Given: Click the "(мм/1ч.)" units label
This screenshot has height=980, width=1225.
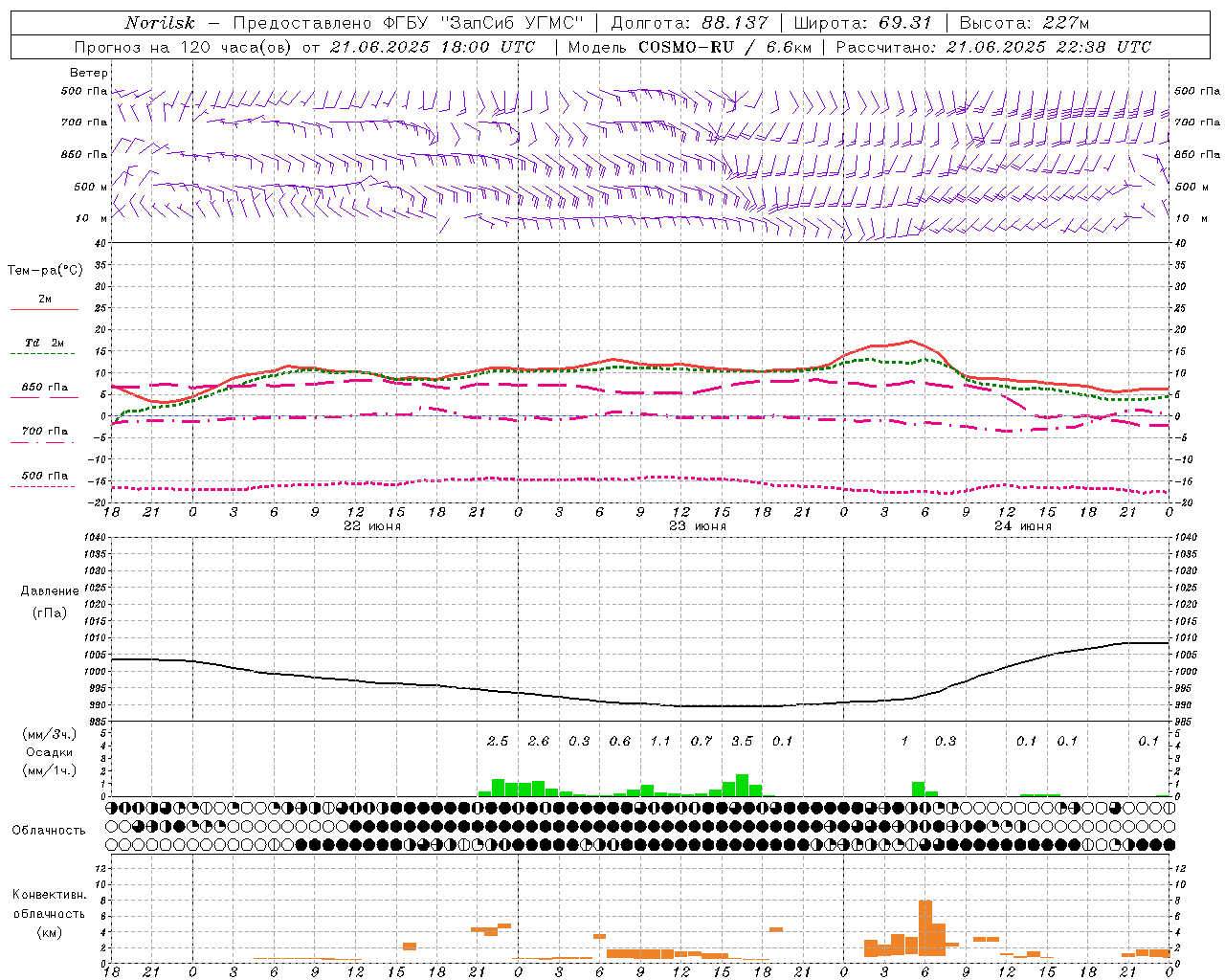Looking at the screenshot, I should (50, 770).
